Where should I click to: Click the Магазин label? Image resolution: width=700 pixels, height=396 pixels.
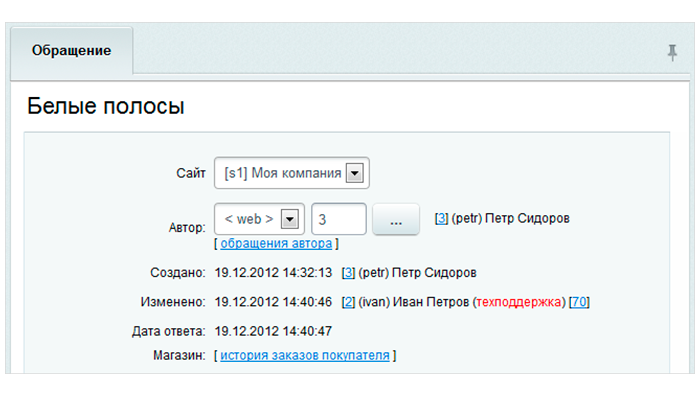pyautogui.click(x=179, y=355)
